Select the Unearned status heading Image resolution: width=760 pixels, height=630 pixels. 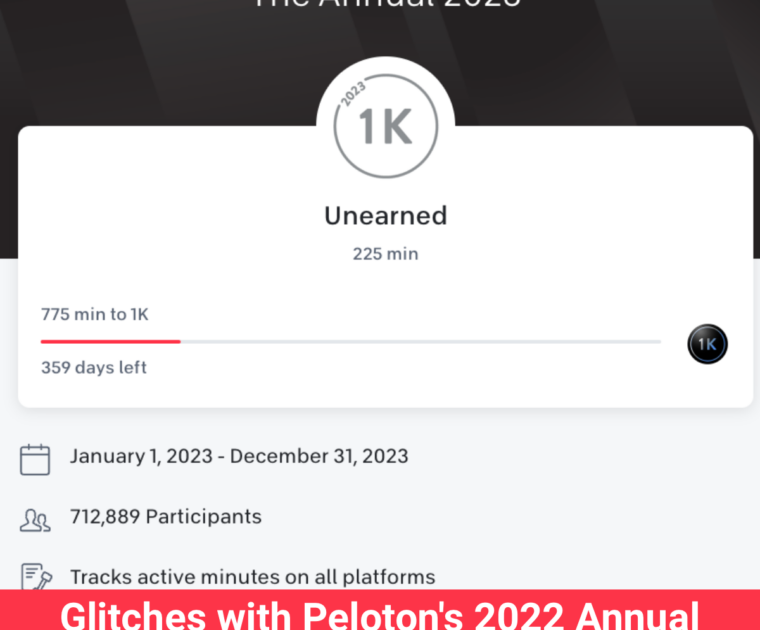pos(385,215)
